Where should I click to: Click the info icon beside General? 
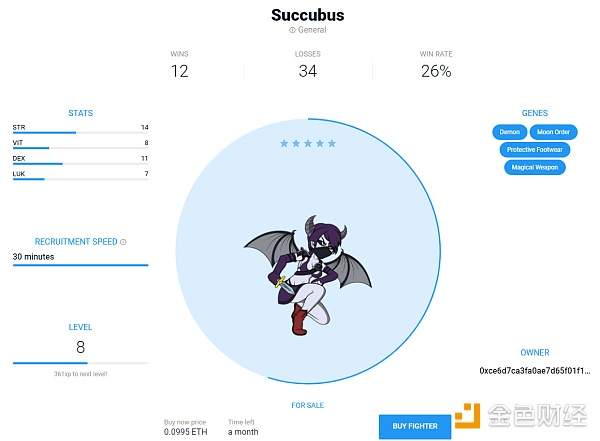[x=292, y=30]
